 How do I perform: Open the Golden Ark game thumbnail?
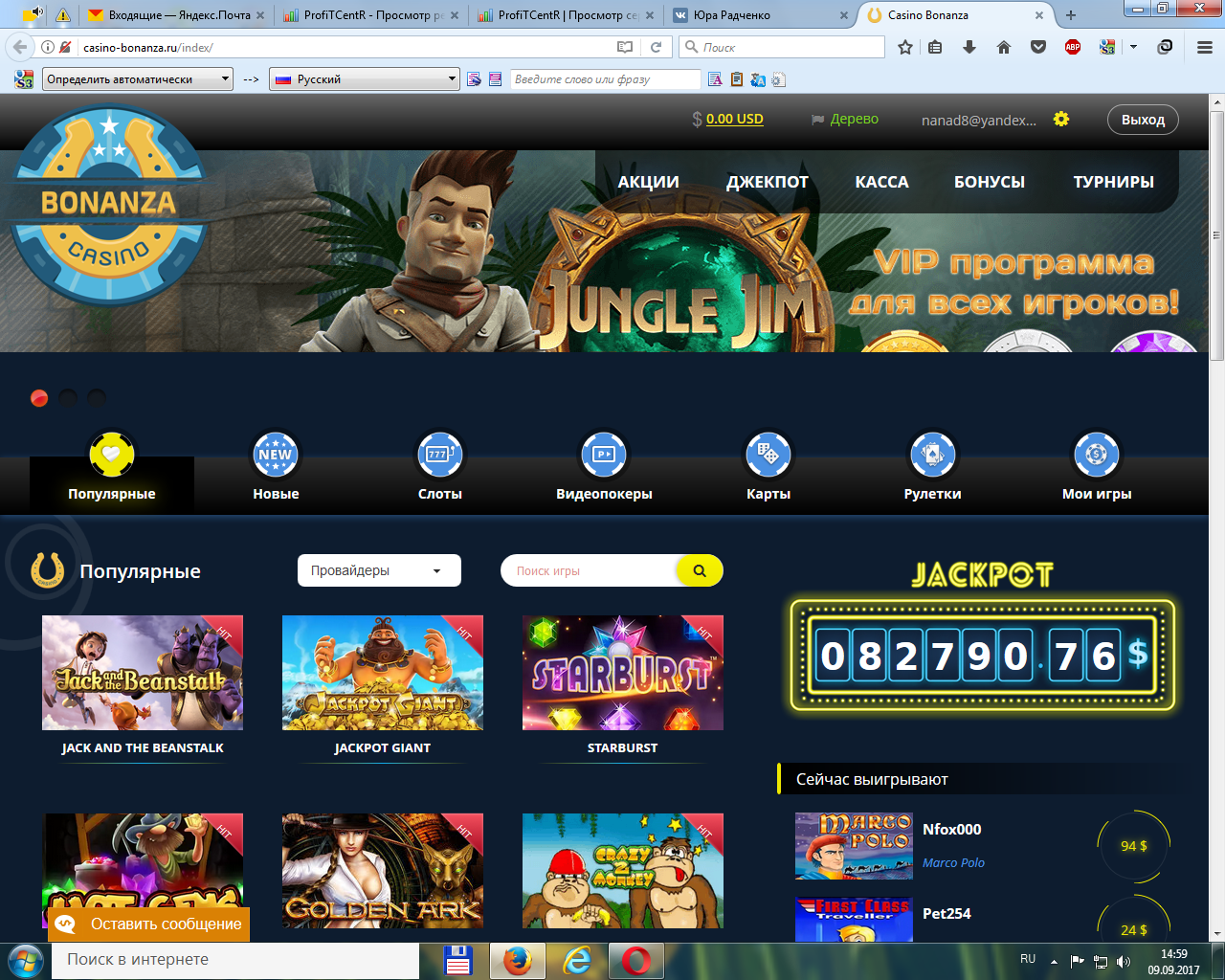point(383,871)
